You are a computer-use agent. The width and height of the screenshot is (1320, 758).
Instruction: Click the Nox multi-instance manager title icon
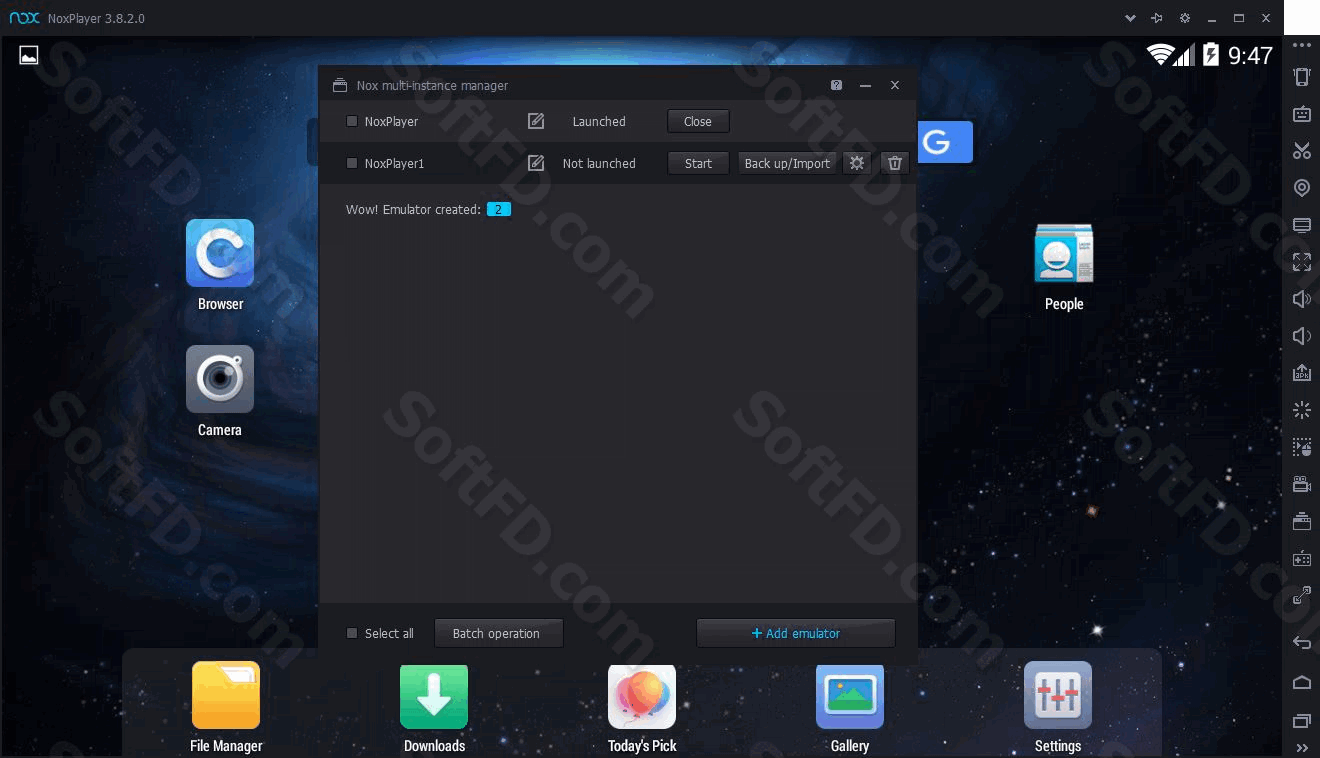coord(340,85)
